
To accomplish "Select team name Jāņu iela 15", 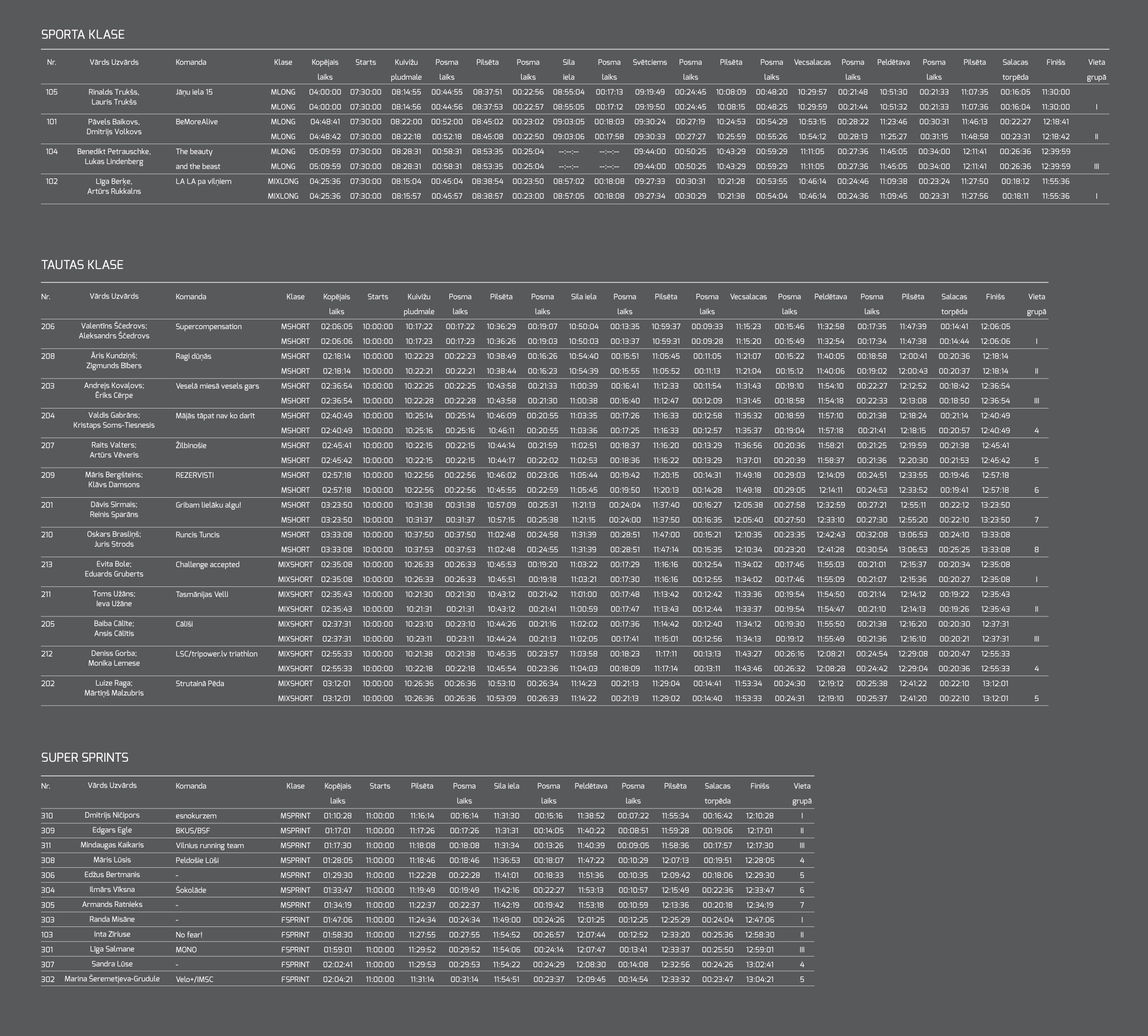I will pos(194,92).
